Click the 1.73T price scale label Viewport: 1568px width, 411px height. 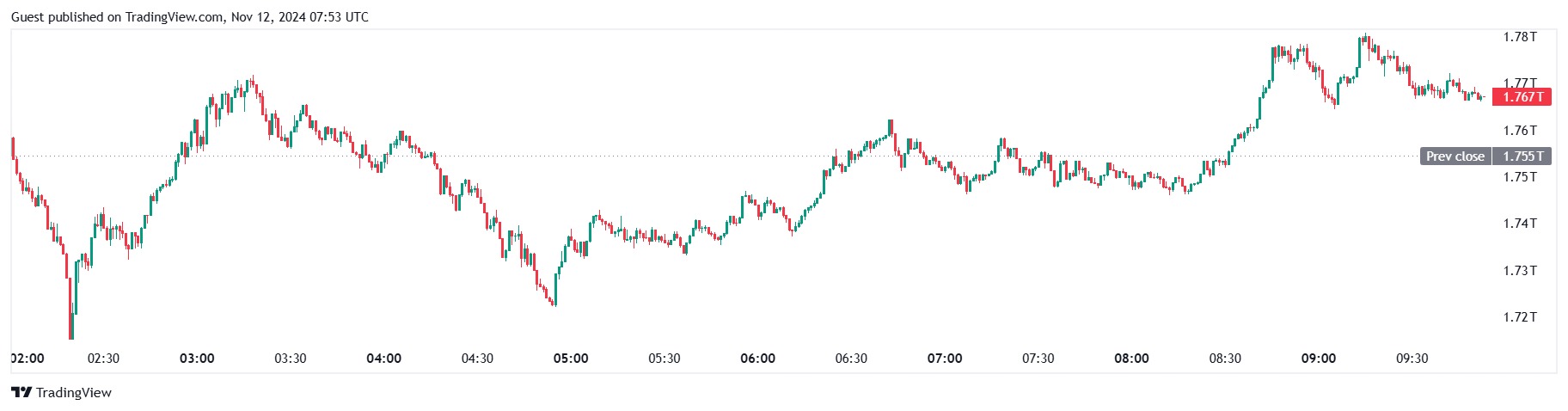click(x=1519, y=271)
